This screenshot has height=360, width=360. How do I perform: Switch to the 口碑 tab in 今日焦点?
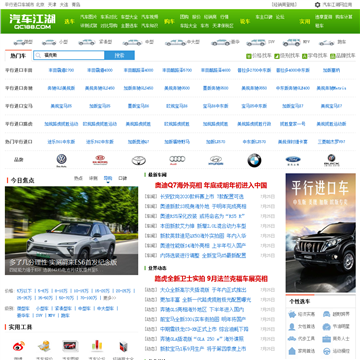pyautogui.click(x=123, y=178)
